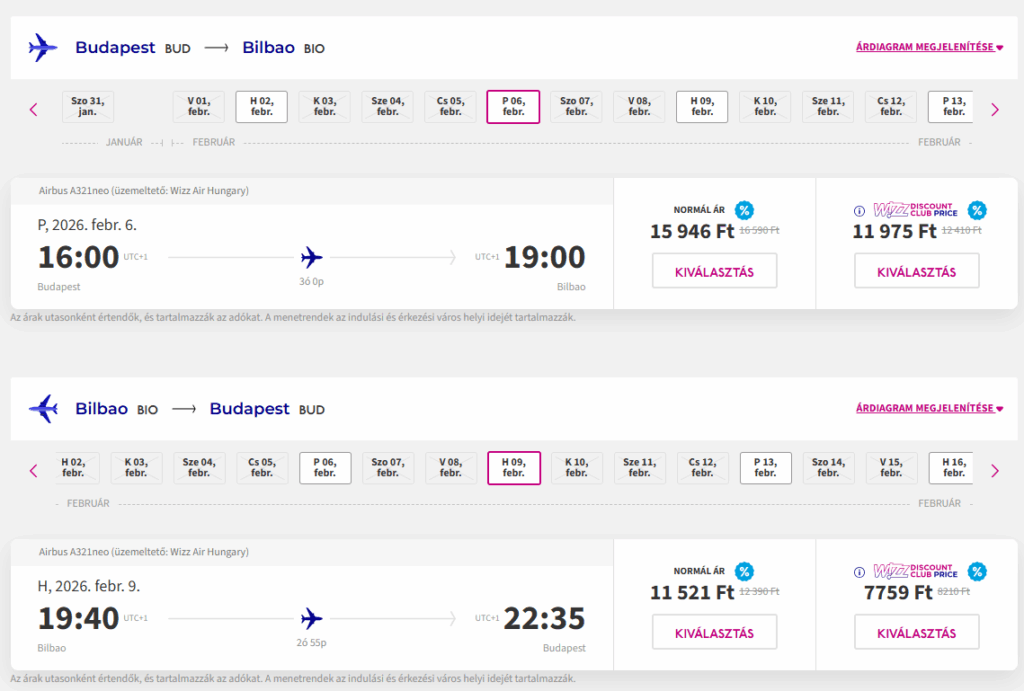
Task: Click the info icon beside outbound Wizz Discount Club price
Action: (858, 211)
